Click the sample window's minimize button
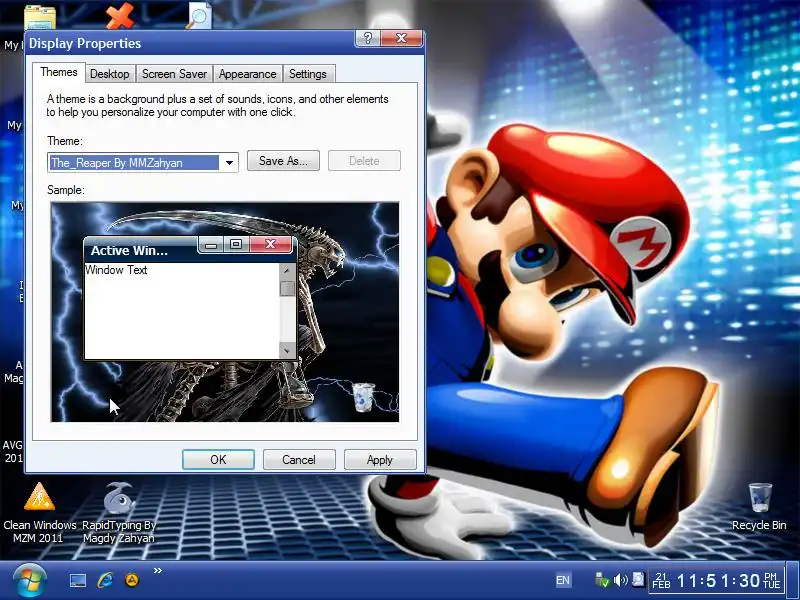Image resolution: width=800 pixels, height=600 pixels. [211, 245]
